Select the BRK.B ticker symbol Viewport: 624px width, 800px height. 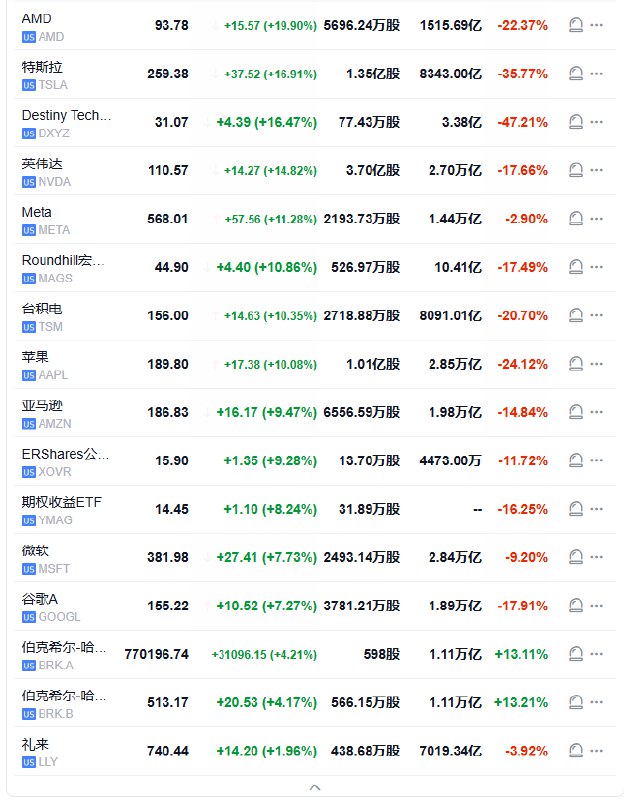point(56,713)
